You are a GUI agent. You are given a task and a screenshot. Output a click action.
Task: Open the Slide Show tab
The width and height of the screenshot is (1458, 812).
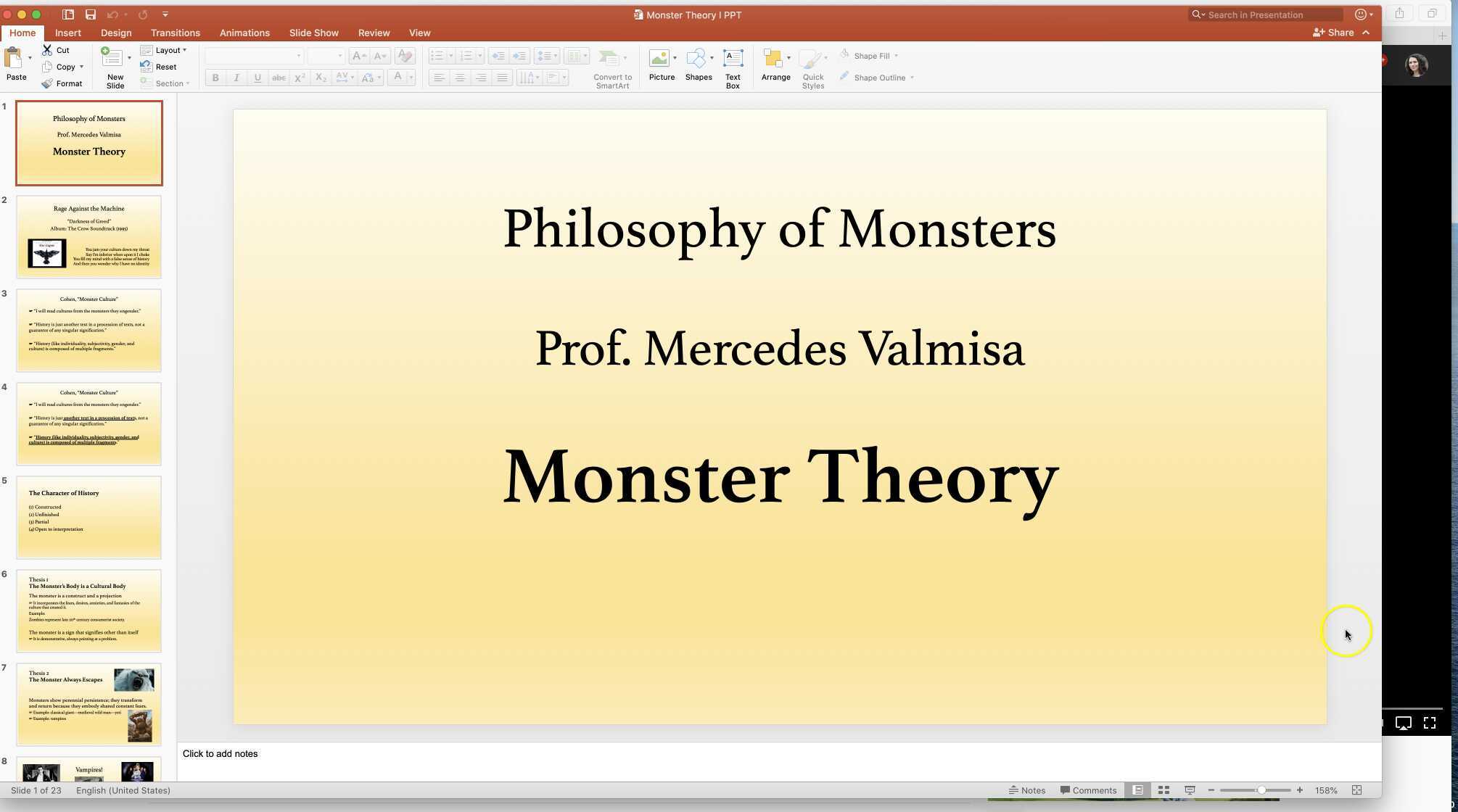coord(313,33)
